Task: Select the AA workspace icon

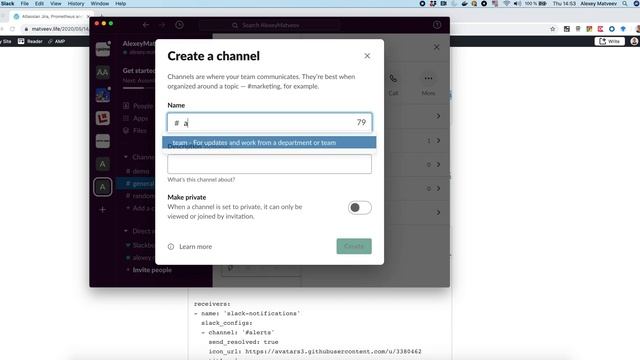Action: 102,73
